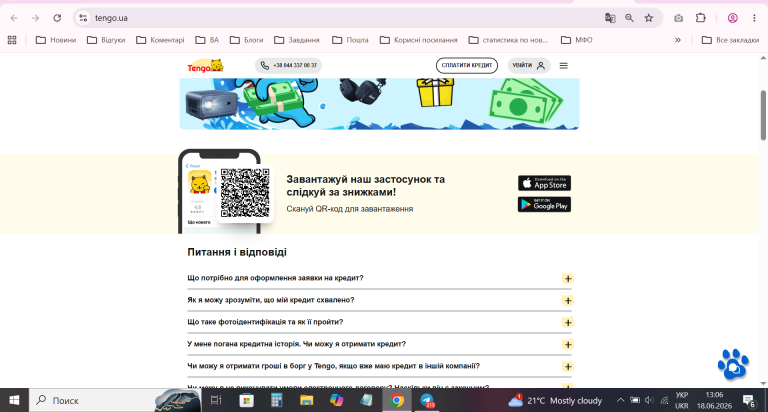Screen dimensions: 768x412
Task: Click the Tengo logo
Action: [x=205, y=66]
